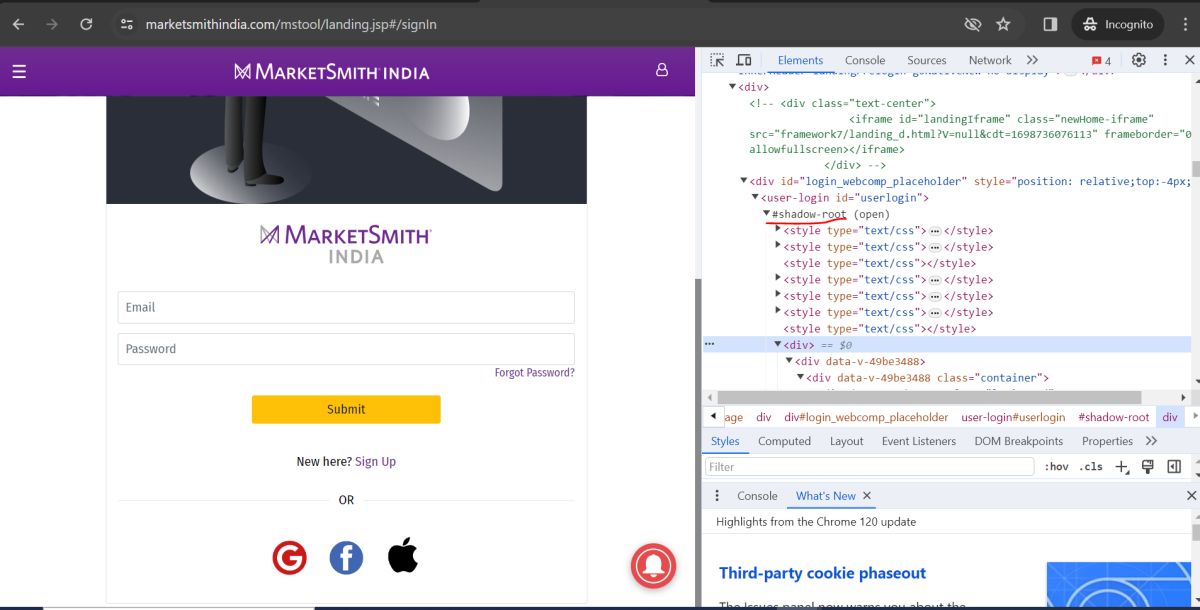Open the browser side panel icon

(1050, 24)
